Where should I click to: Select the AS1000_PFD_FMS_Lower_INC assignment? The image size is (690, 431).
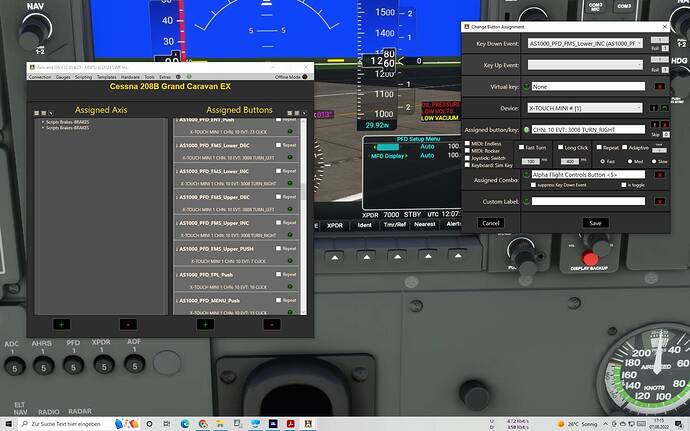[x=236, y=177]
